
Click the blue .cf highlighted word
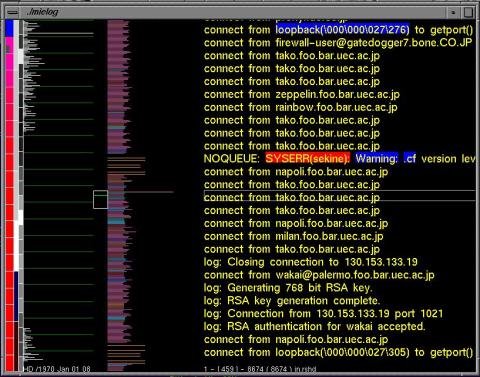410,159
